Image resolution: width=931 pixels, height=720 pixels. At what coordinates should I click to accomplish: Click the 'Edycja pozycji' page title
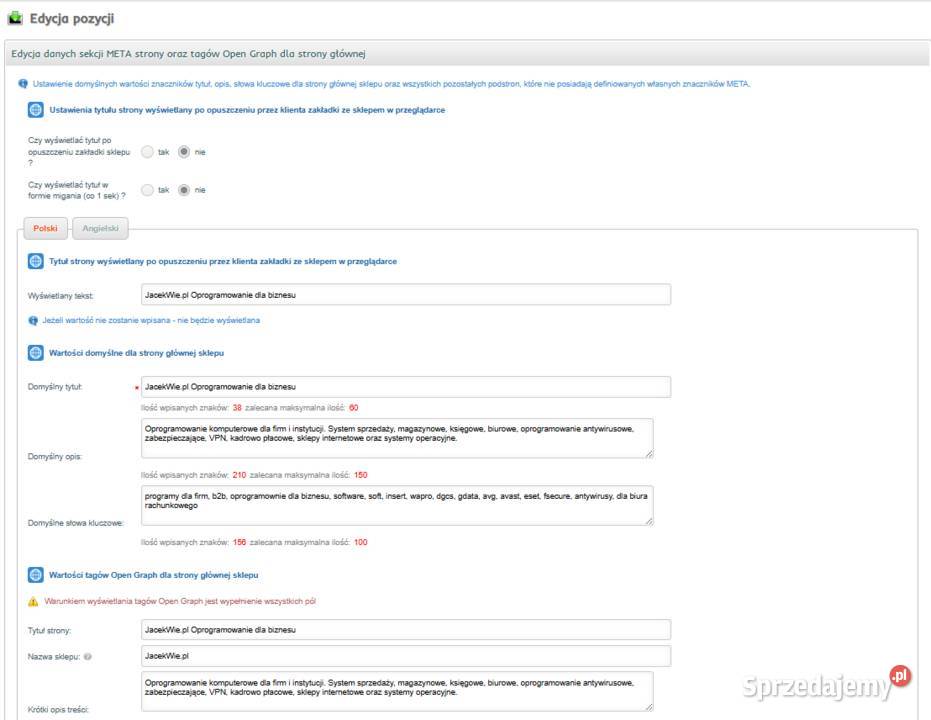click(72, 19)
